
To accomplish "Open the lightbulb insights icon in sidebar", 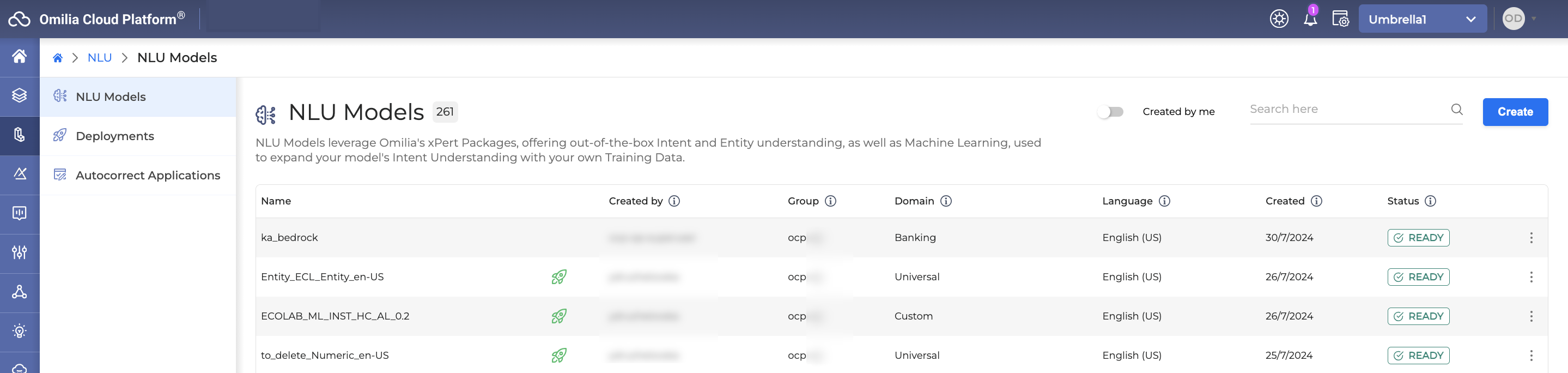I will 20,331.
